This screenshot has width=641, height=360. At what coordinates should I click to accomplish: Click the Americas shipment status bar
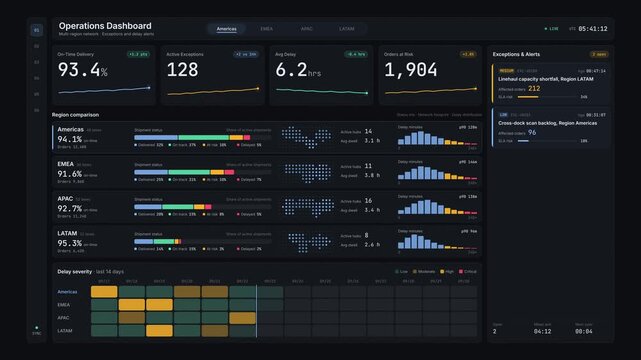[x=203, y=137]
